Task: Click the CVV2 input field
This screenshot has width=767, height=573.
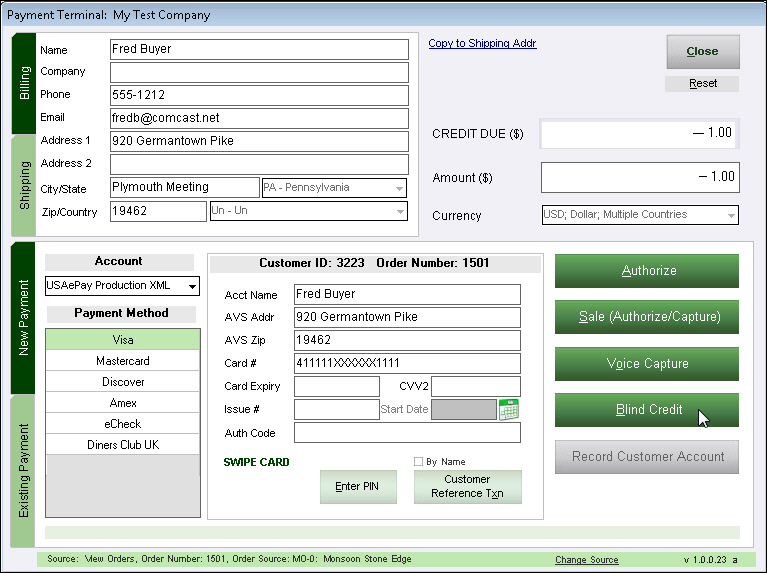Action: tap(476, 386)
